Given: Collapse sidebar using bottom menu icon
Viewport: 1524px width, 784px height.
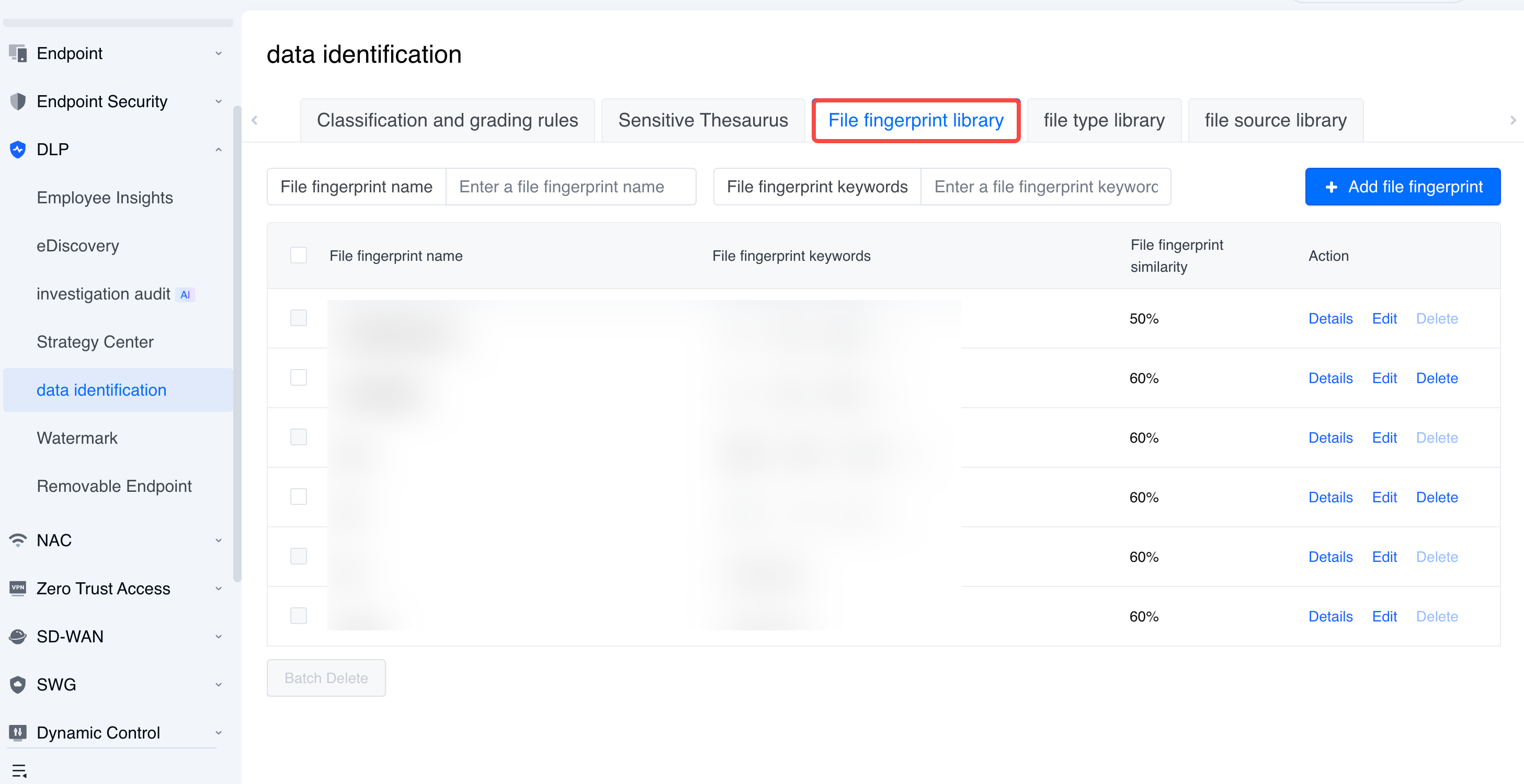Looking at the screenshot, I should pos(19,770).
